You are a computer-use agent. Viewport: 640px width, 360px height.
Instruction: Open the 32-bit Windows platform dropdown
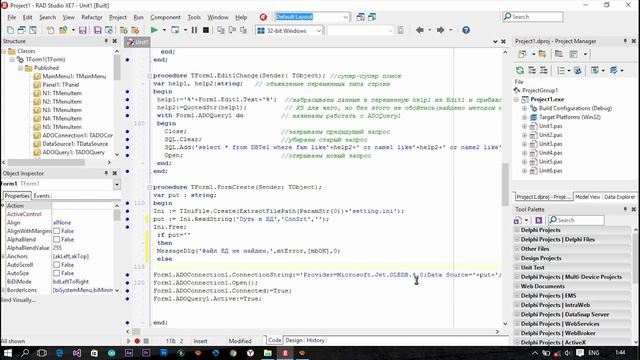click(x=319, y=31)
